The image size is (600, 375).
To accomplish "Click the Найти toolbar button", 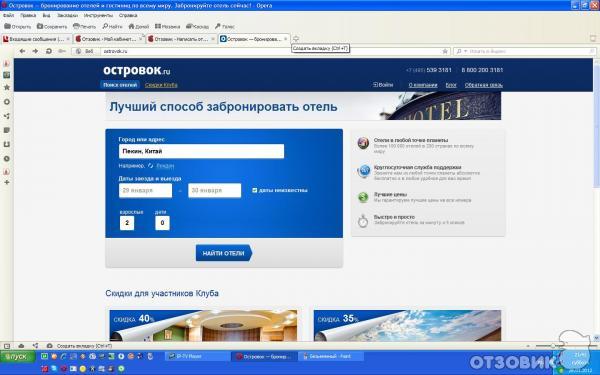I will coord(112,26).
